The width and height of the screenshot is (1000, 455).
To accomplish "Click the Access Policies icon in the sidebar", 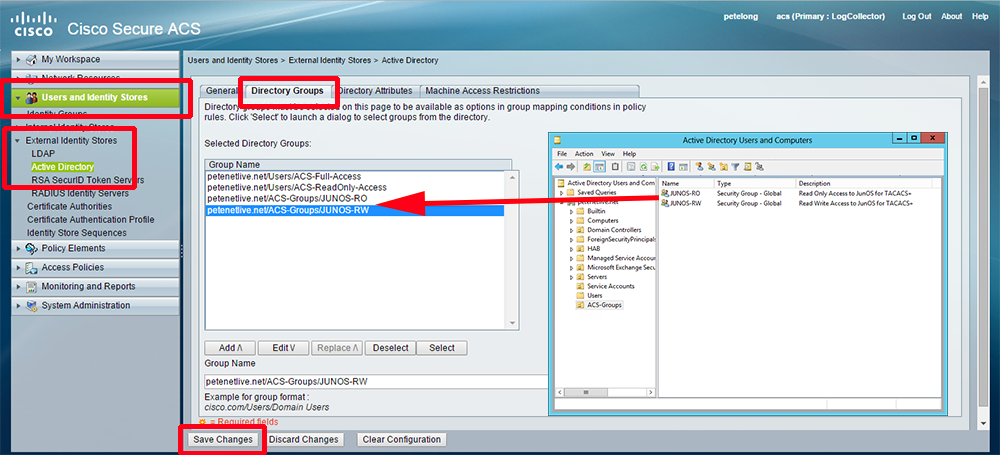I will coord(31,267).
